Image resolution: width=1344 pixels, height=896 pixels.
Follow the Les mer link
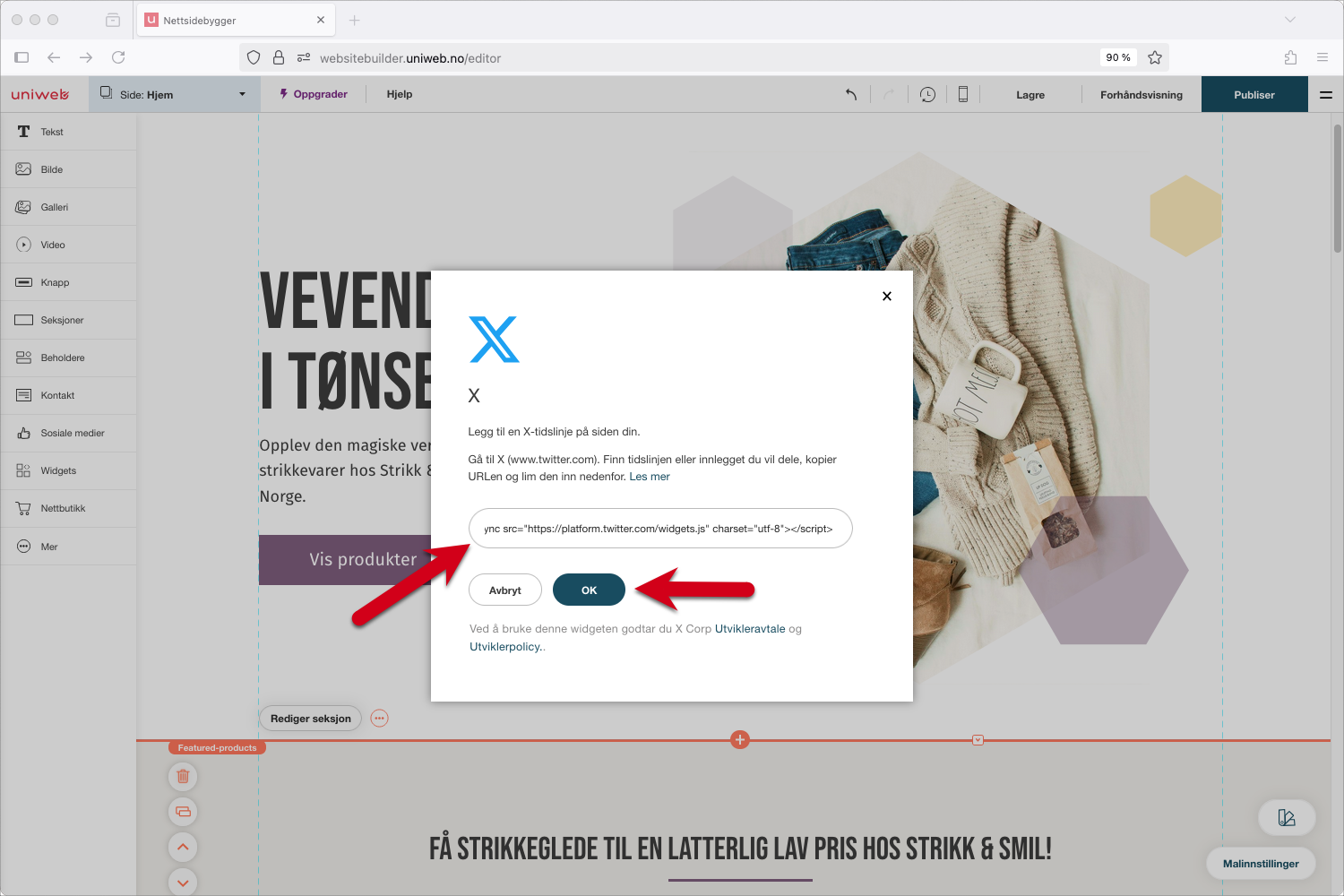[650, 477]
